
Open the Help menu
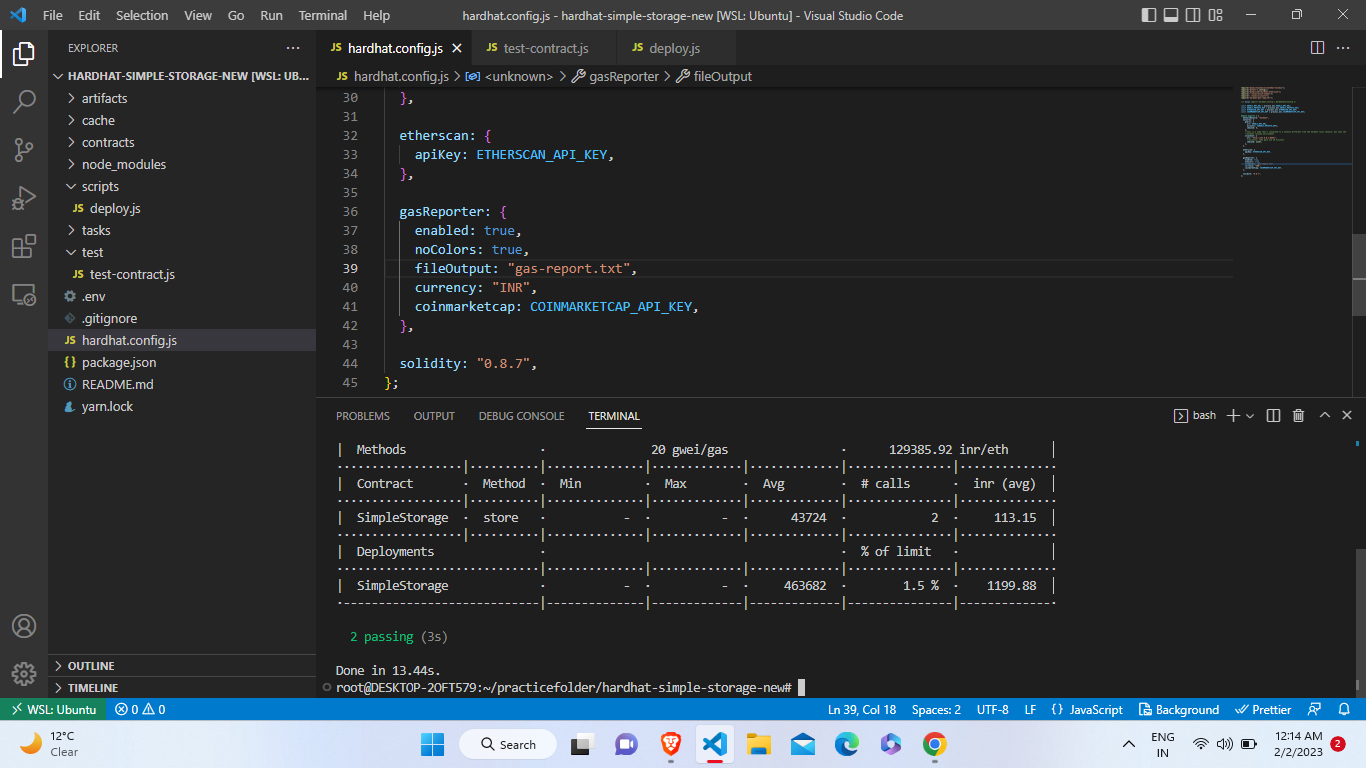376,15
